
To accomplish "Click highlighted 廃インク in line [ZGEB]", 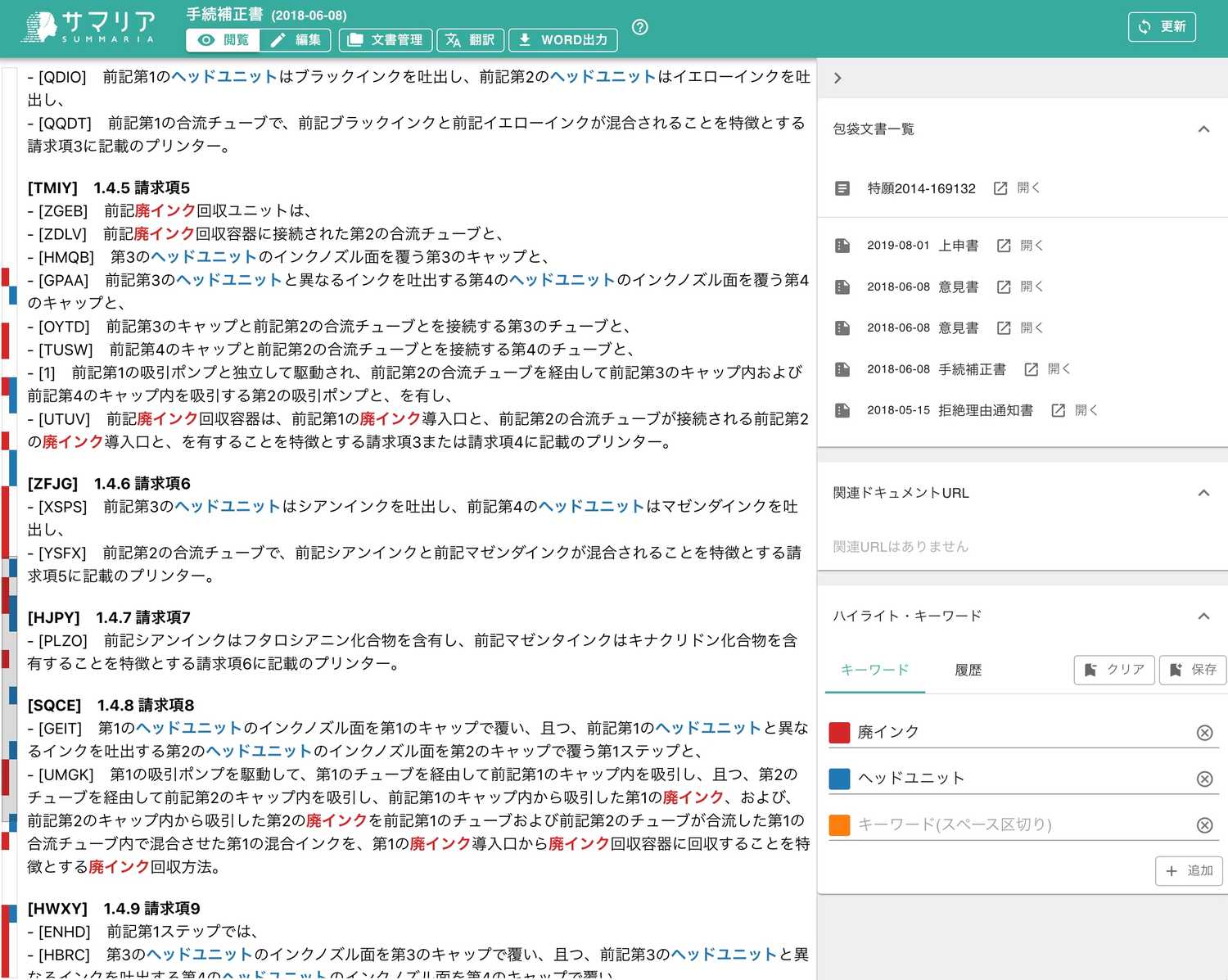I will coord(165,211).
